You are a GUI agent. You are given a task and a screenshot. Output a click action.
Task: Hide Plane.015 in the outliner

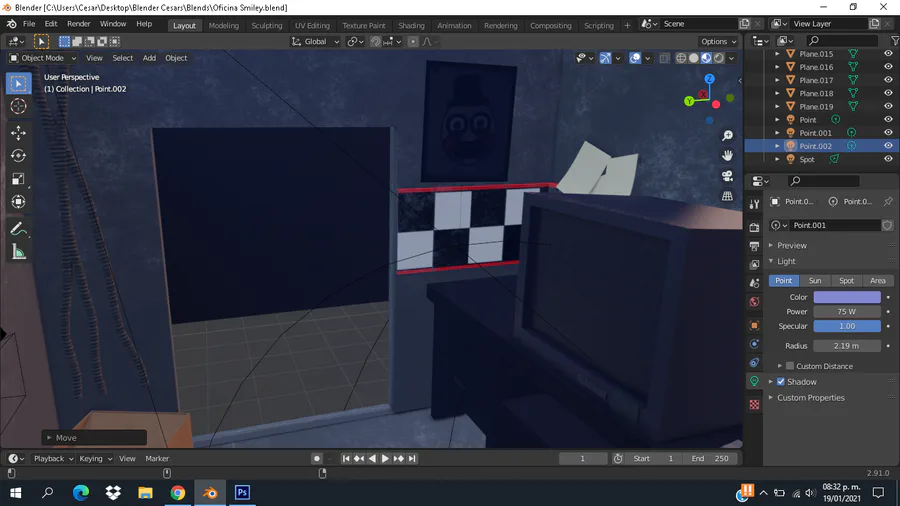[888, 53]
